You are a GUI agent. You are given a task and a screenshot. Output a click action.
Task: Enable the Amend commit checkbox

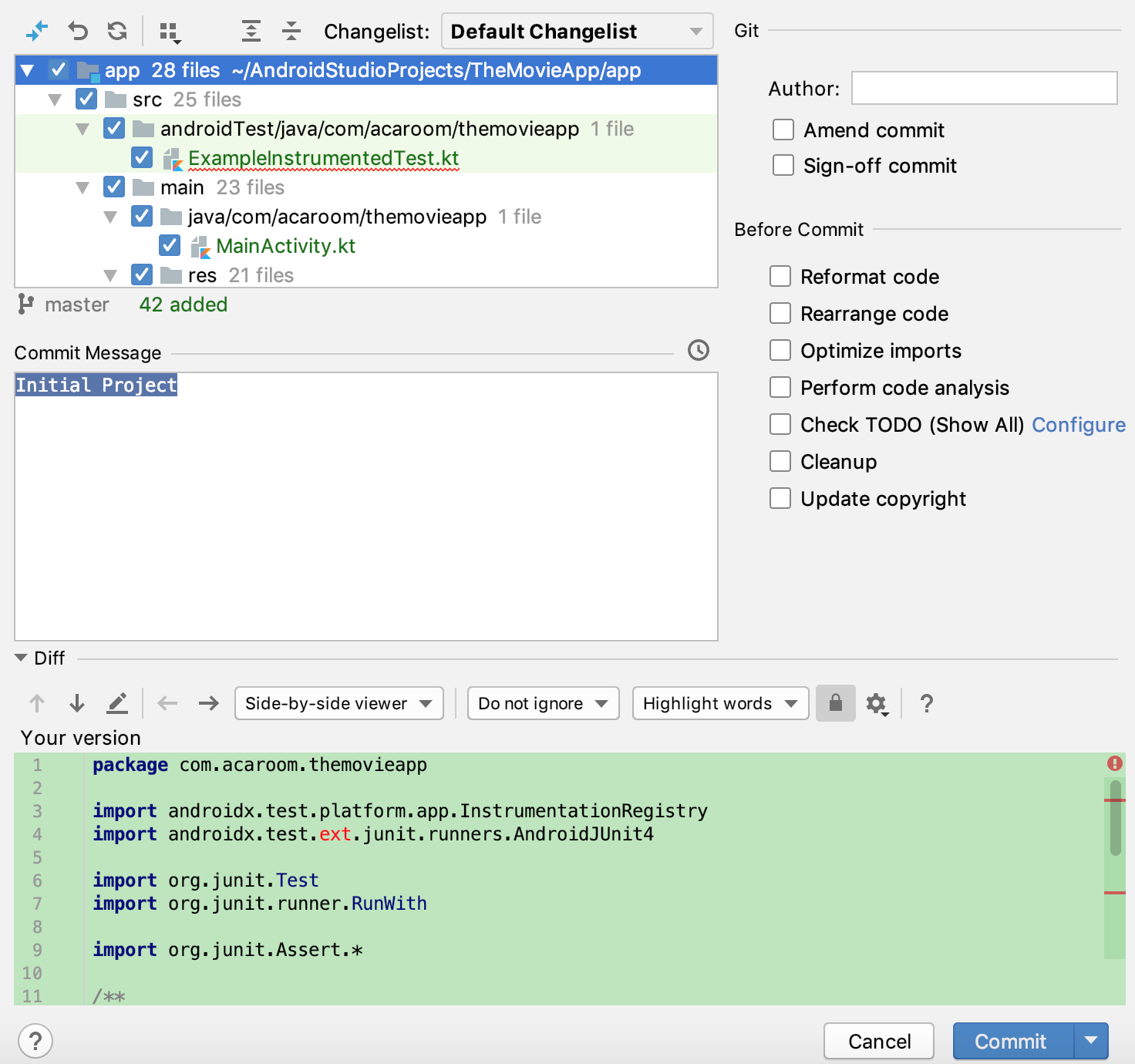click(783, 130)
